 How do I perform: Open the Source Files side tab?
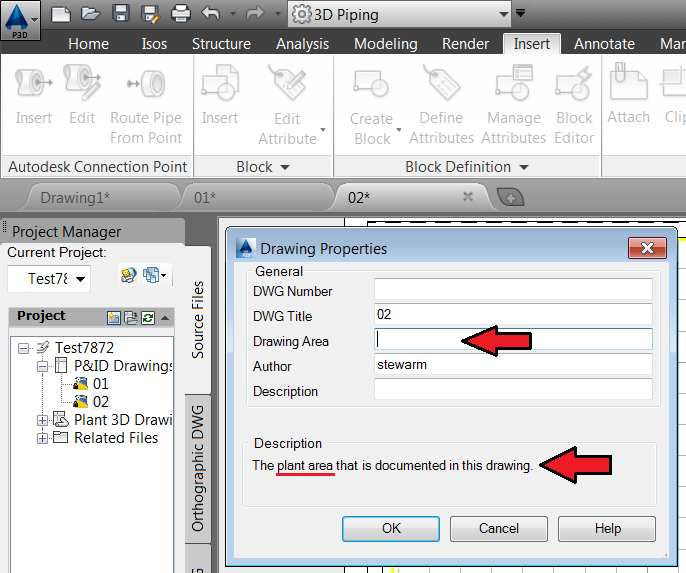point(198,319)
